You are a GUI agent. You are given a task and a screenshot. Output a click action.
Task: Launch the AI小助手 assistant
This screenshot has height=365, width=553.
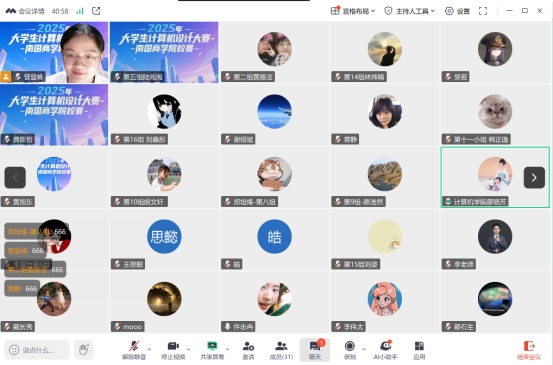385,350
